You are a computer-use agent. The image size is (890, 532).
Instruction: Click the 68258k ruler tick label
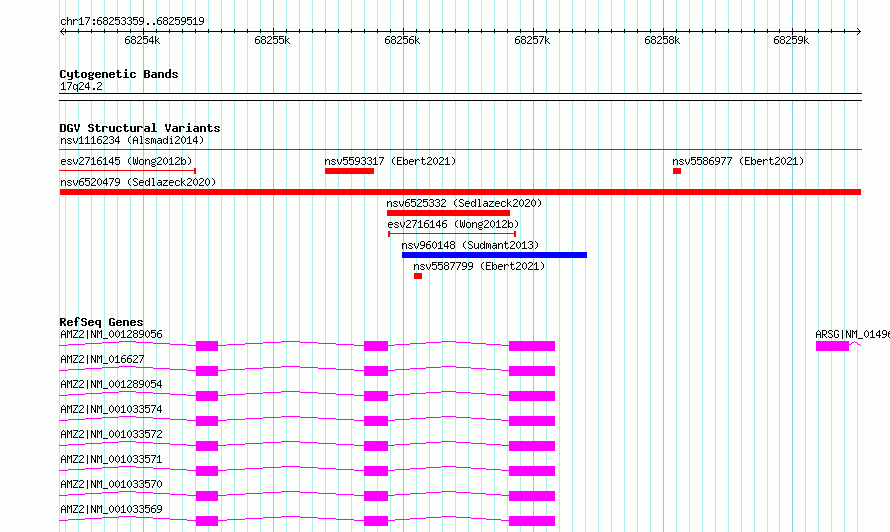tap(662, 40)
